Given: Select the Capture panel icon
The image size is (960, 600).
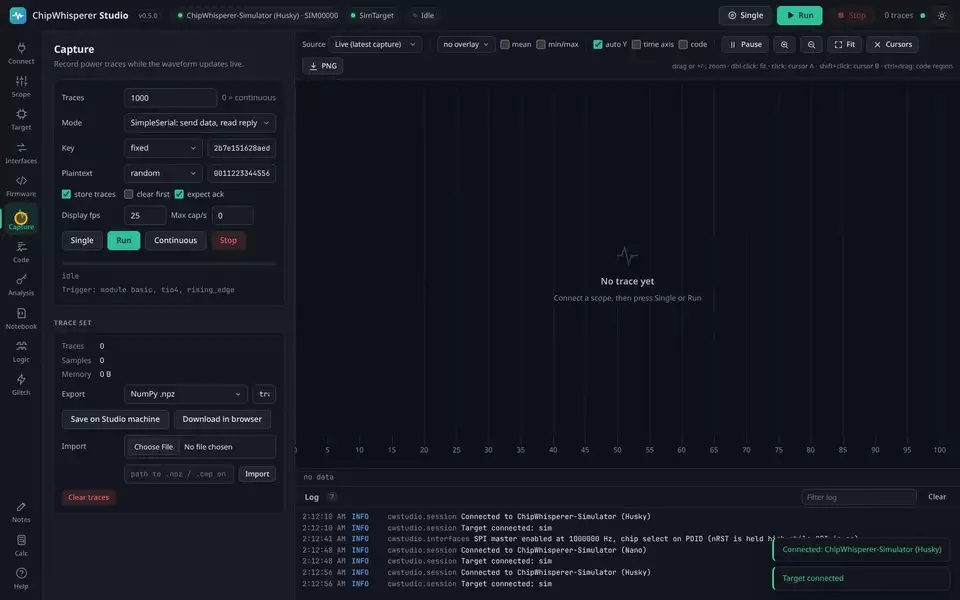Looking at the screenshot, I should [21, 219].
